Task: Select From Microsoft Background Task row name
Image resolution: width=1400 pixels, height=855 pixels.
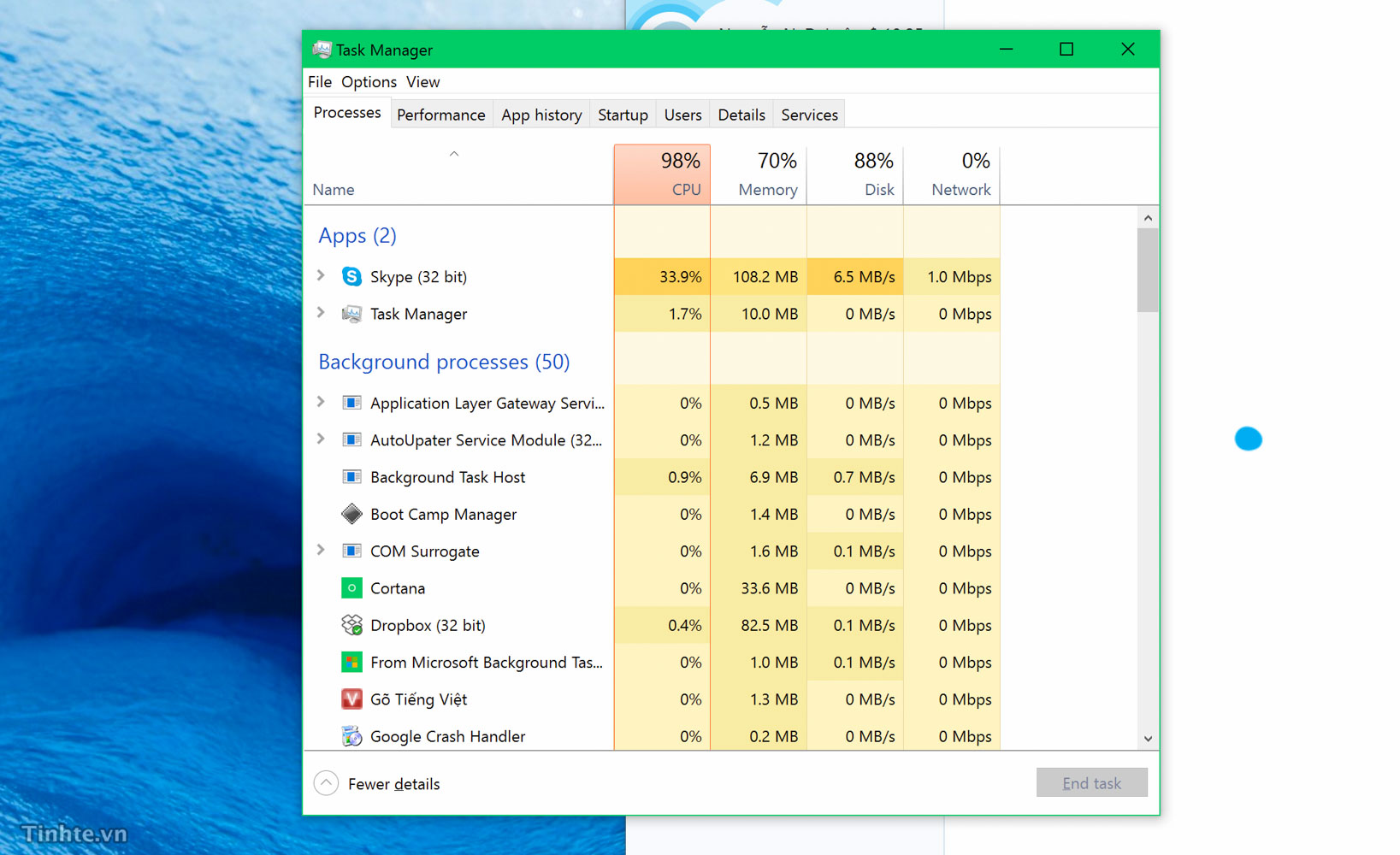Action: coord(486,663)
